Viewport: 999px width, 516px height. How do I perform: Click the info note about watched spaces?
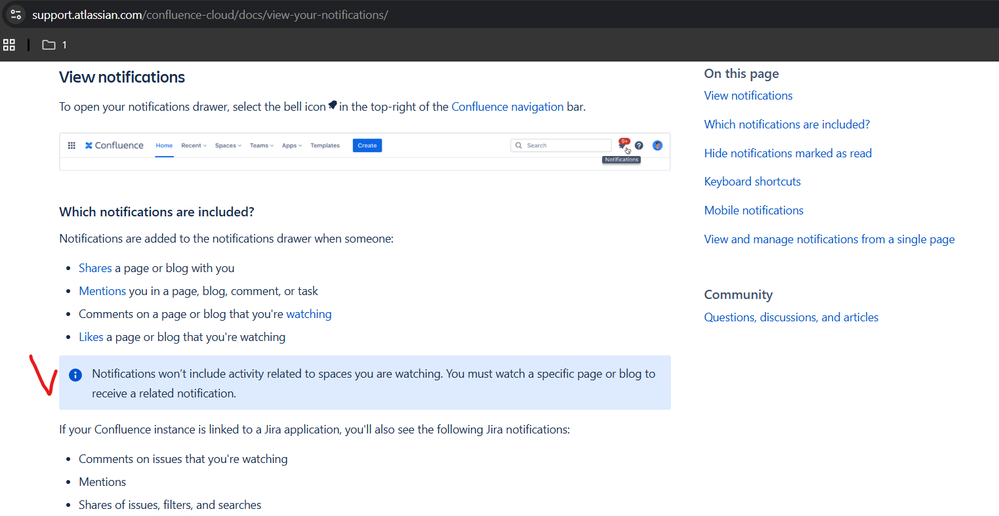pyautogui.click(x=365, y=383)
